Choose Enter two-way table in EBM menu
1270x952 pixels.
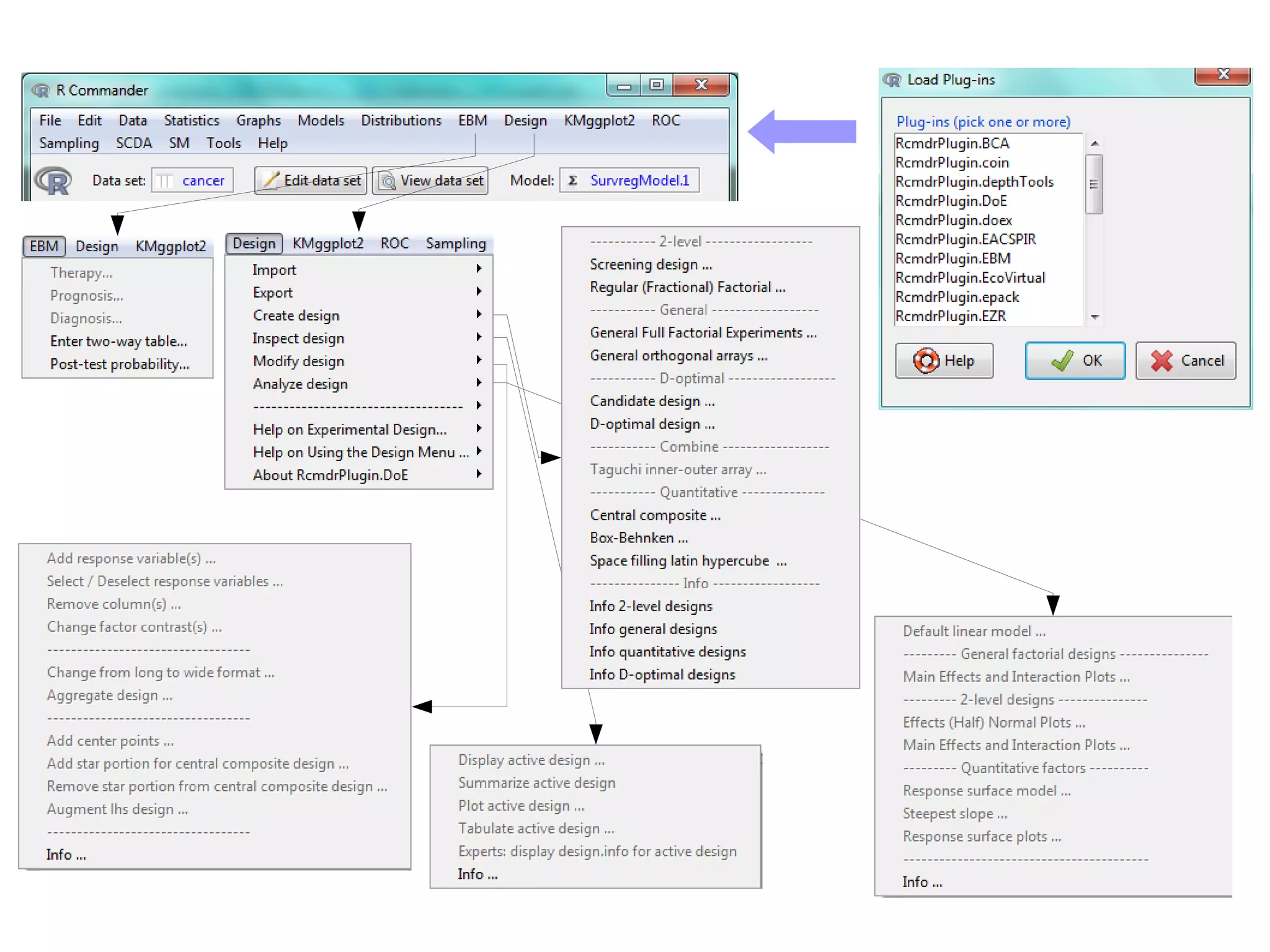pyautogui.click(x=118, y=342)
